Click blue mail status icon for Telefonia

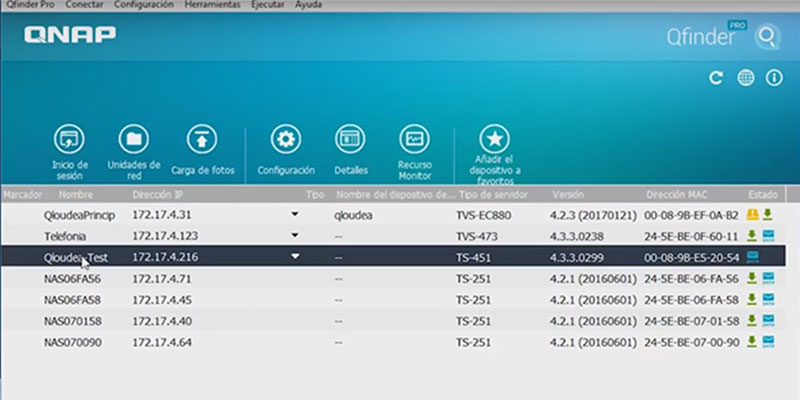click(x=768, y=236)
